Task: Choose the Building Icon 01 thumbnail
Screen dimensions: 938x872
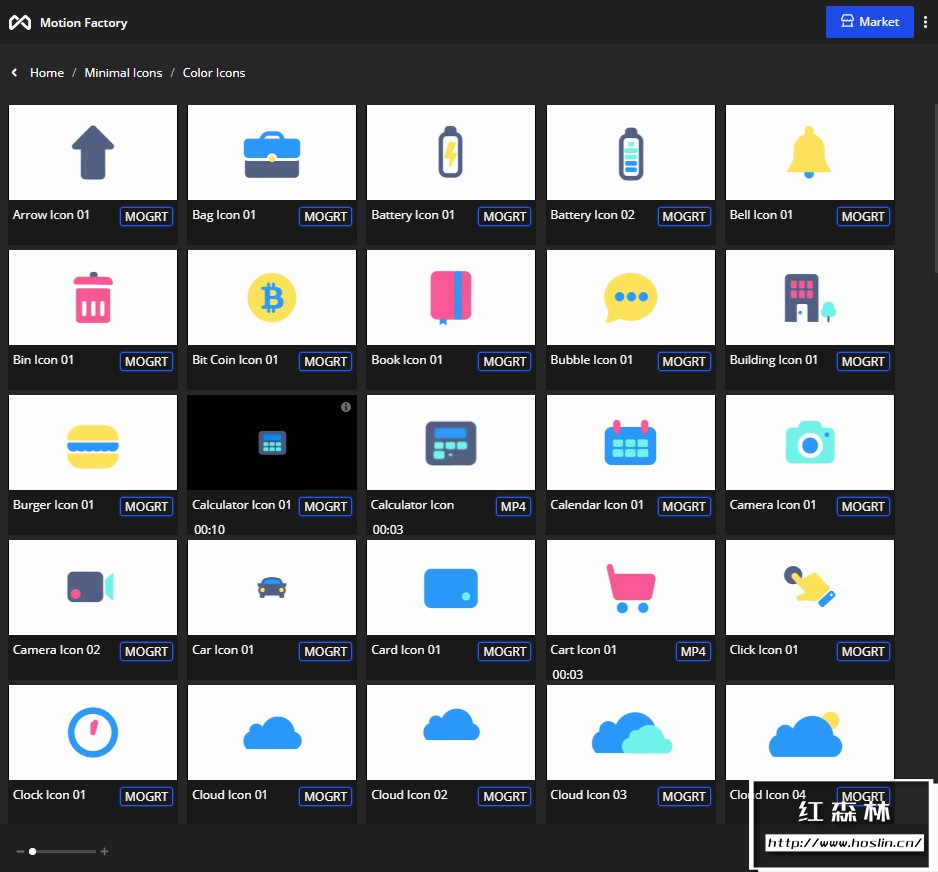Action: (x=809, y=297)
